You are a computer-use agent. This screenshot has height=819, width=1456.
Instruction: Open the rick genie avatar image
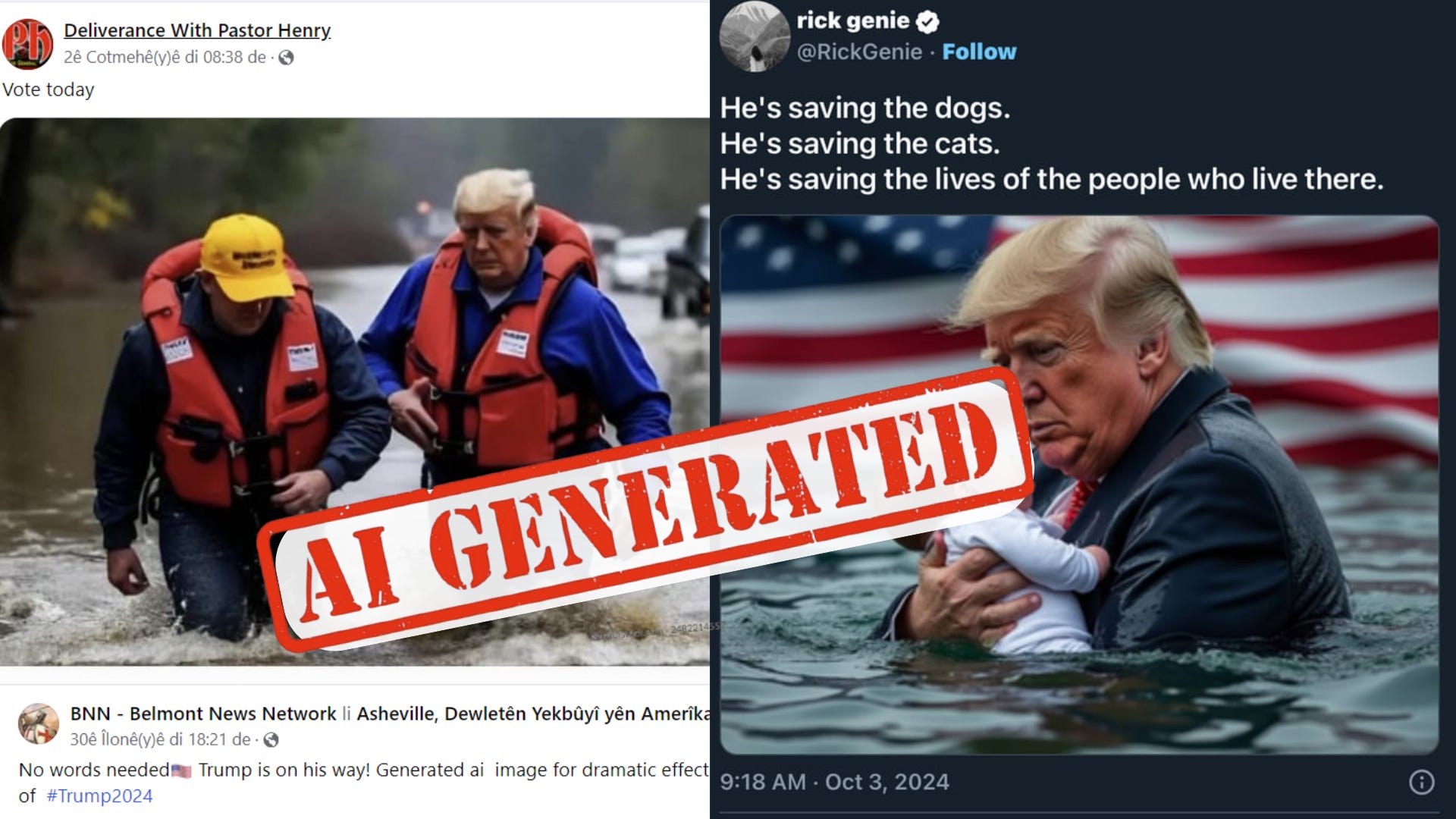click(755, 36)
